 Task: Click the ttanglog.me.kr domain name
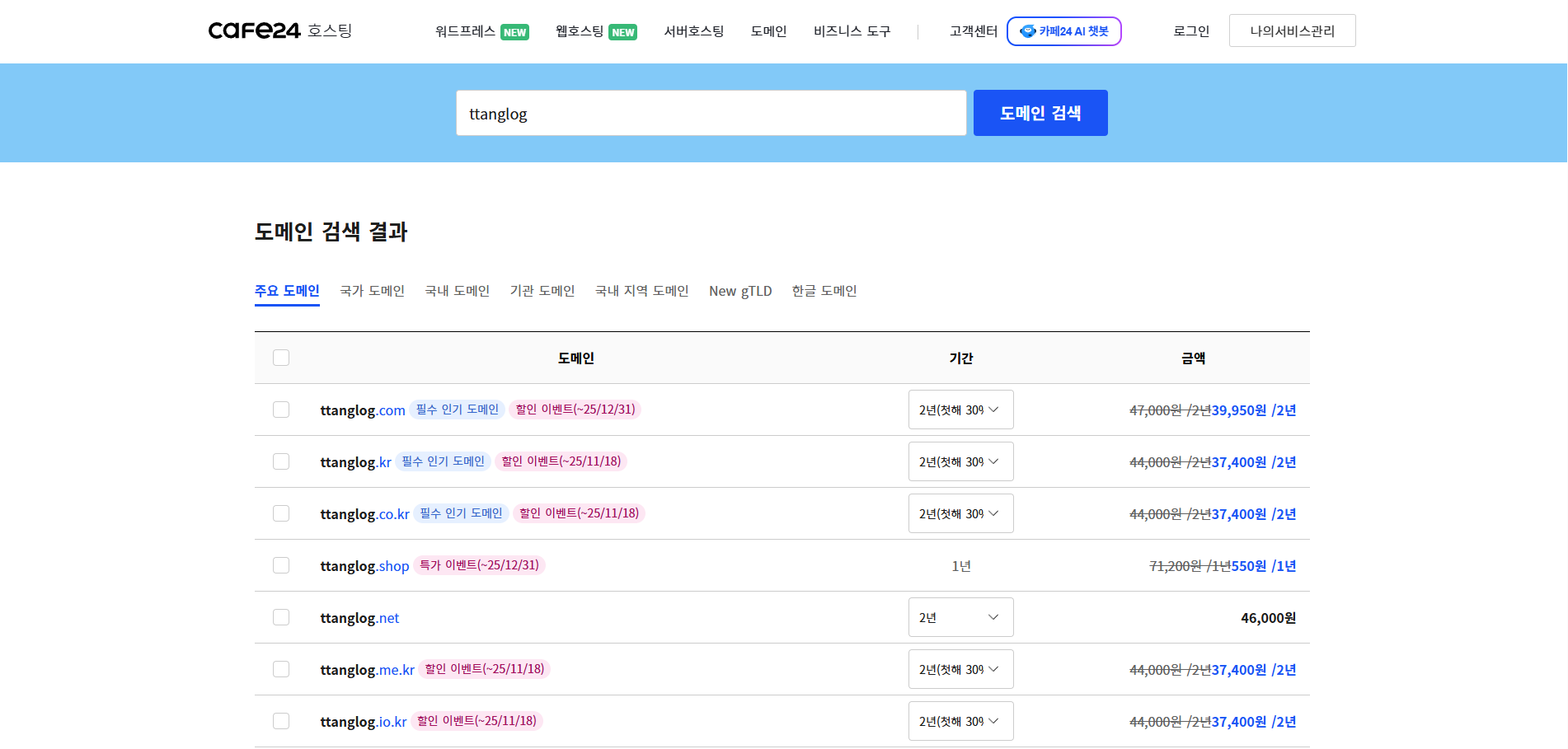click(367, 670)
